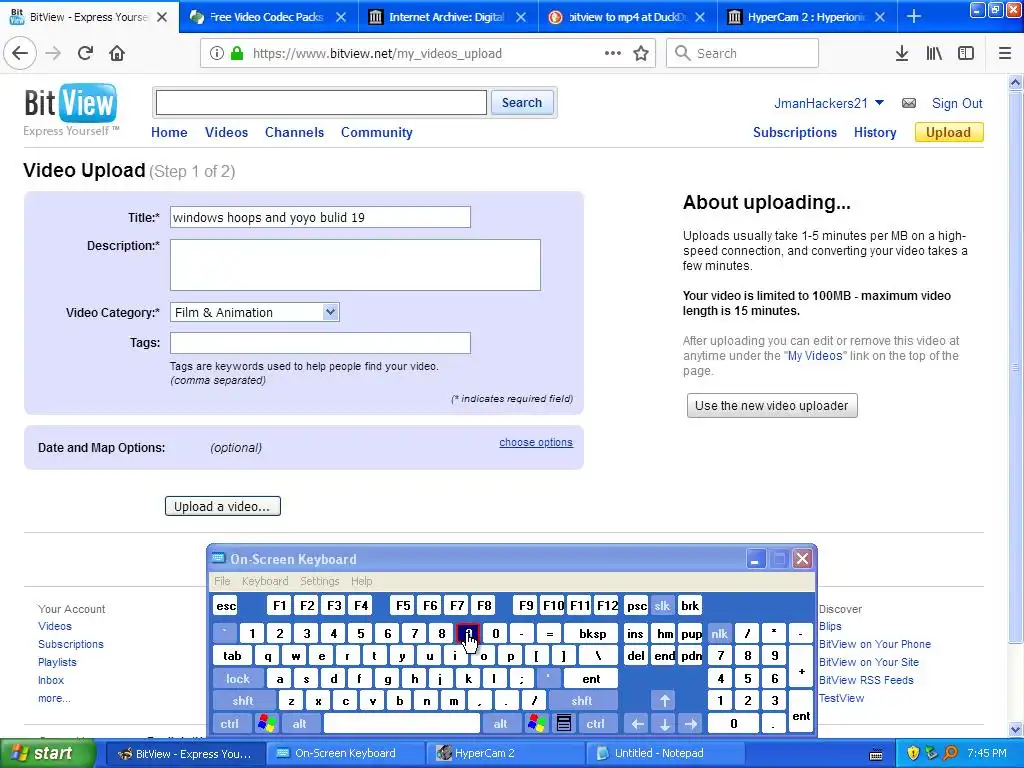
Task: Open the Community navigation link
Action: pos(376,132)
